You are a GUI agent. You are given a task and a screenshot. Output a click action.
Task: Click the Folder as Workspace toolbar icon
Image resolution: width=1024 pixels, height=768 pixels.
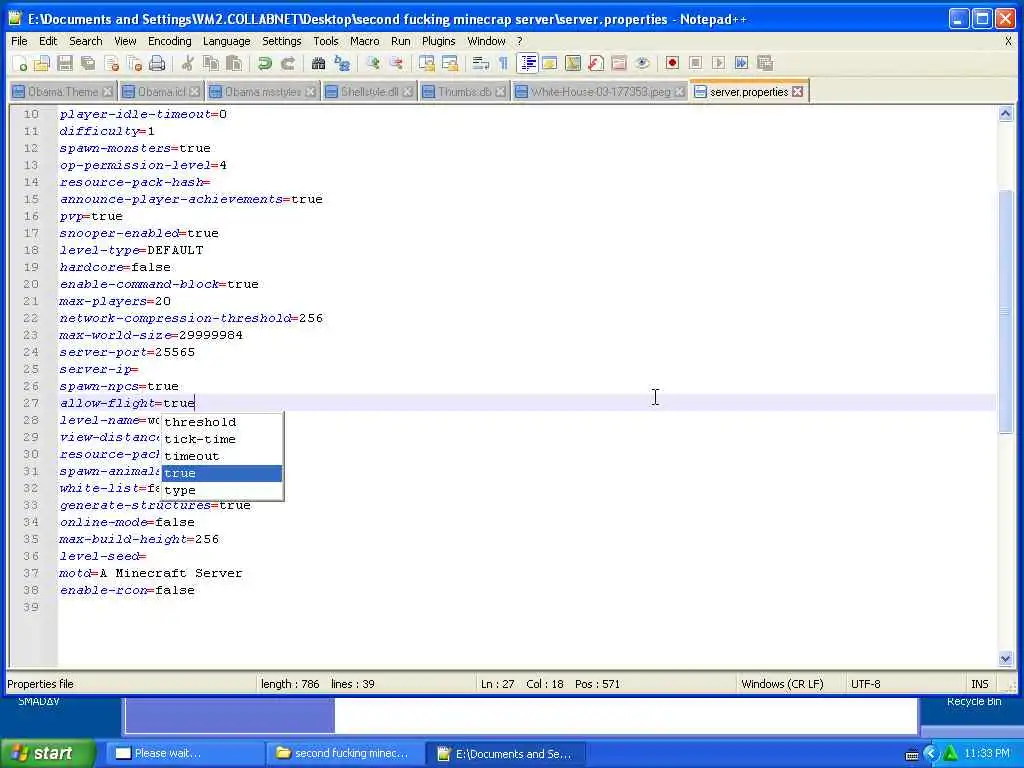618,63
